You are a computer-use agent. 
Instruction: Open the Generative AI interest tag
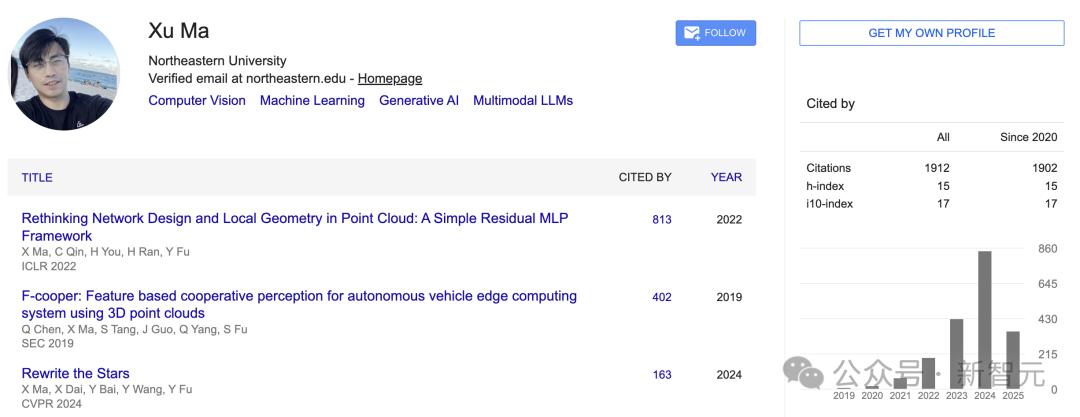point(419,100)
